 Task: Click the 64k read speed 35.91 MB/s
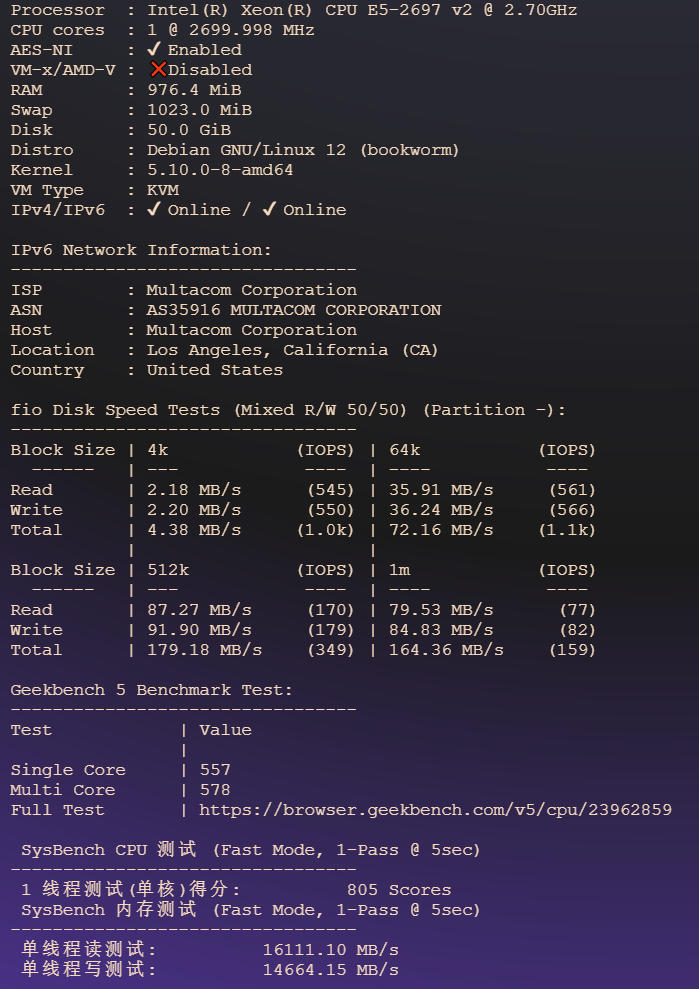tap(441, 490)
